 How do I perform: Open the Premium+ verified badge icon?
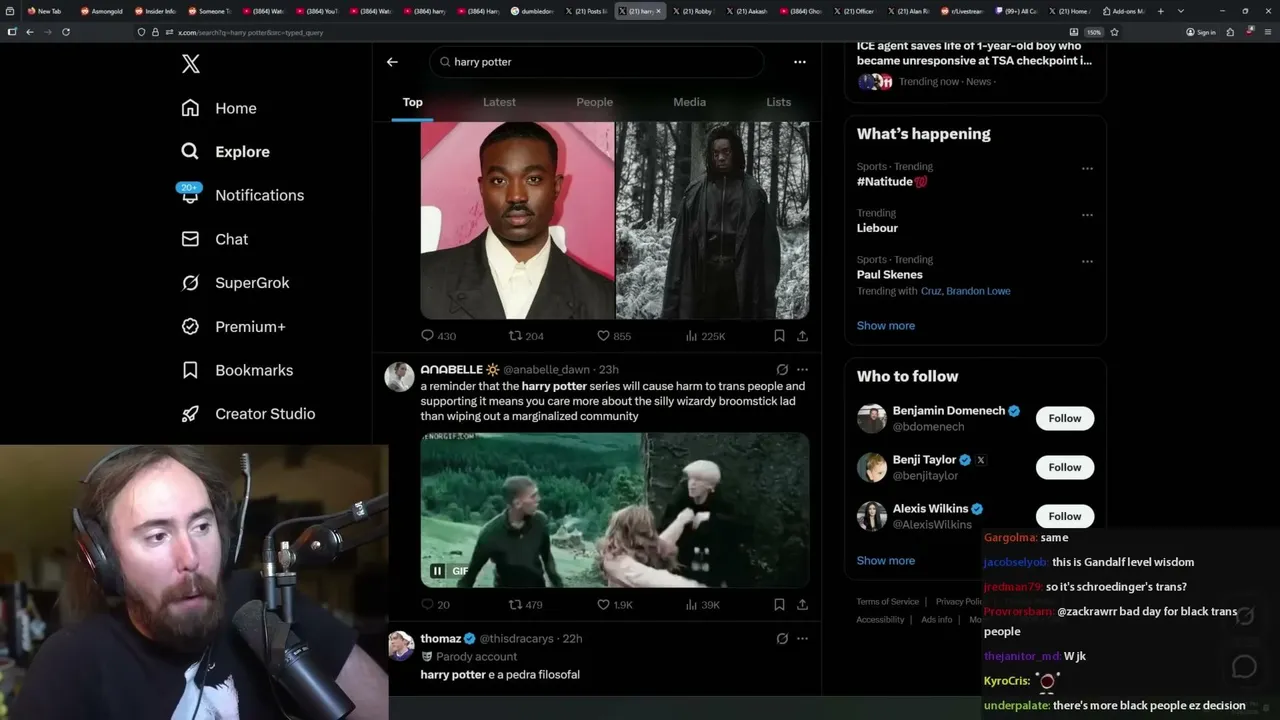point(190,326)
